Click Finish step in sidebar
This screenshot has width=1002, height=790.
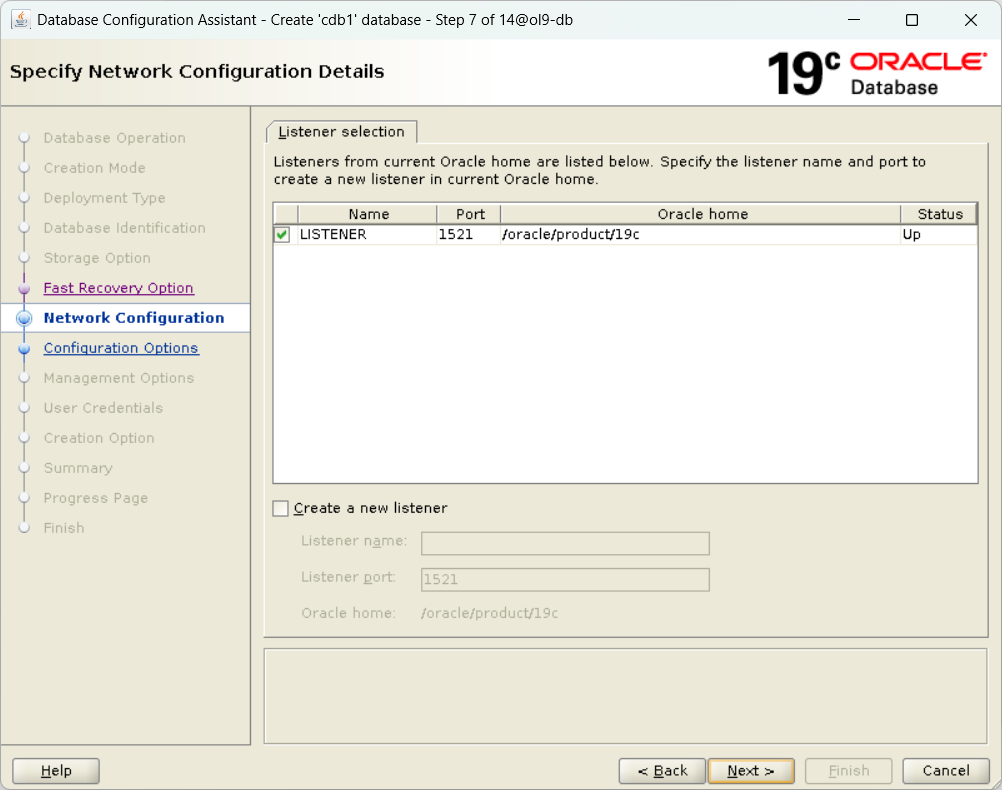point(64,529)
